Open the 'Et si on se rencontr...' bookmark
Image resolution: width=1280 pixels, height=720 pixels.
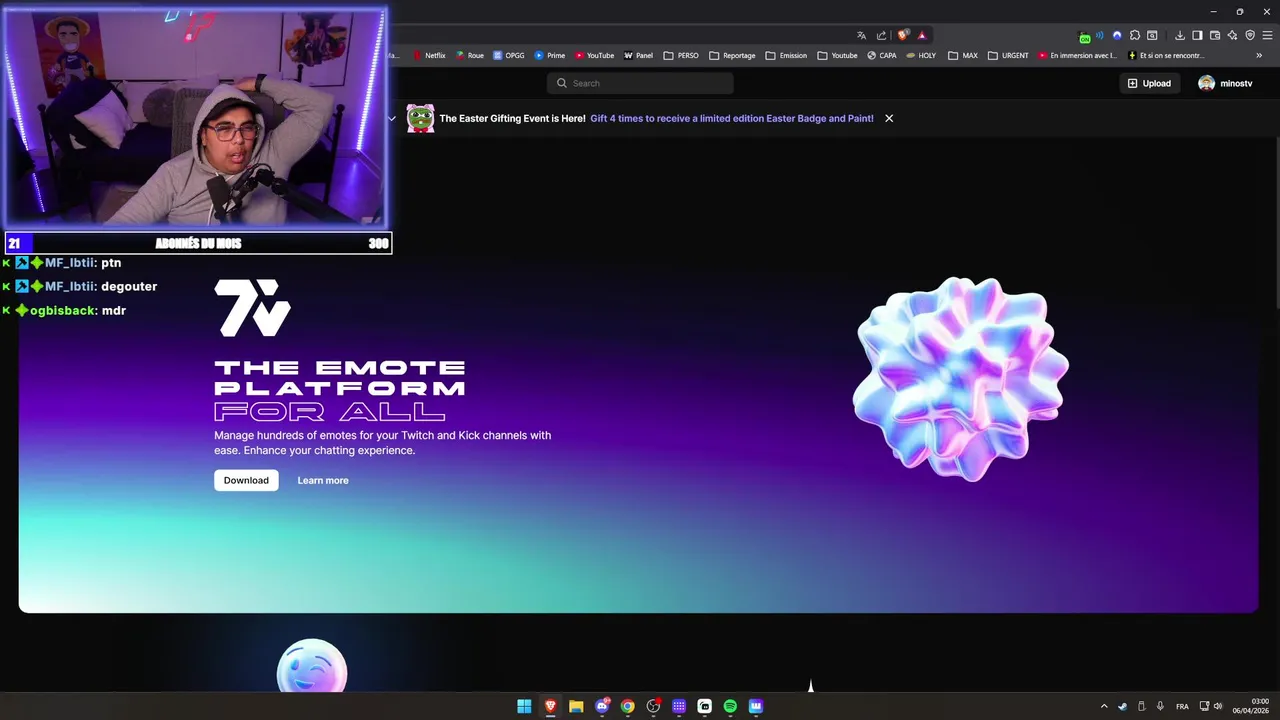(1166, 55)
